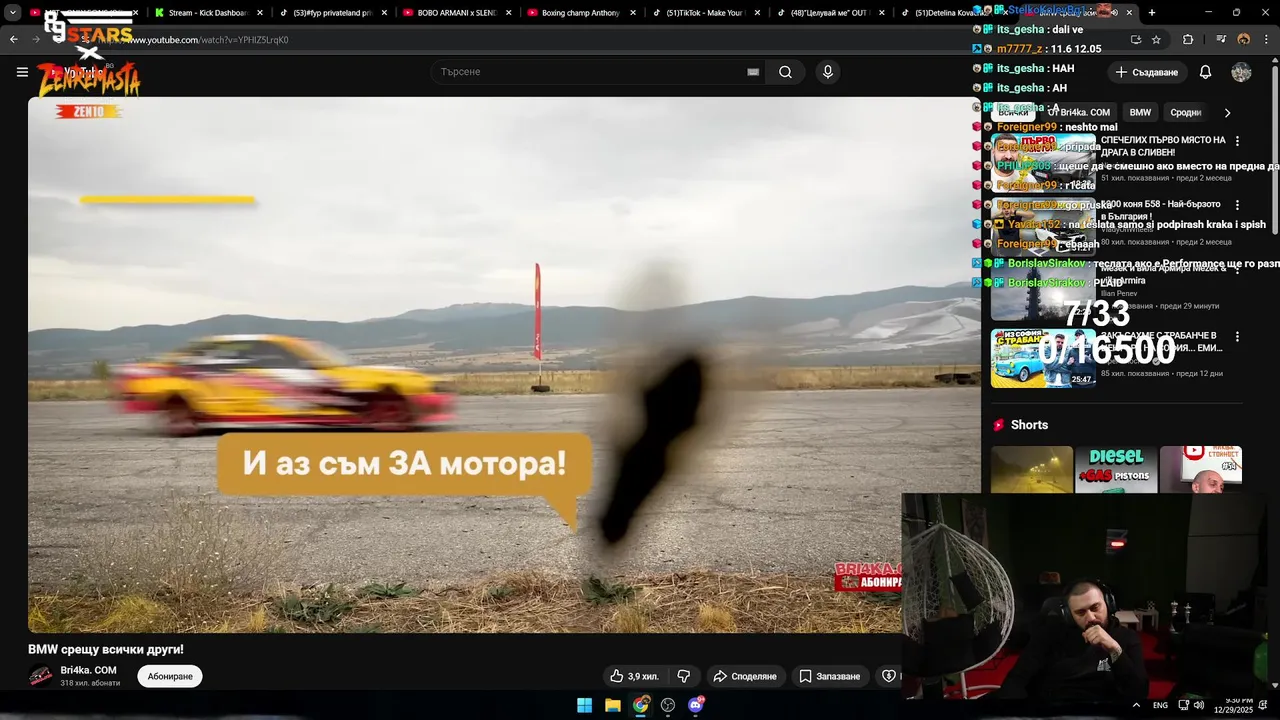
Task: Switch to the #fyp privateland TikTok tab
Action: pyautogui.click(x=332, y=13)
